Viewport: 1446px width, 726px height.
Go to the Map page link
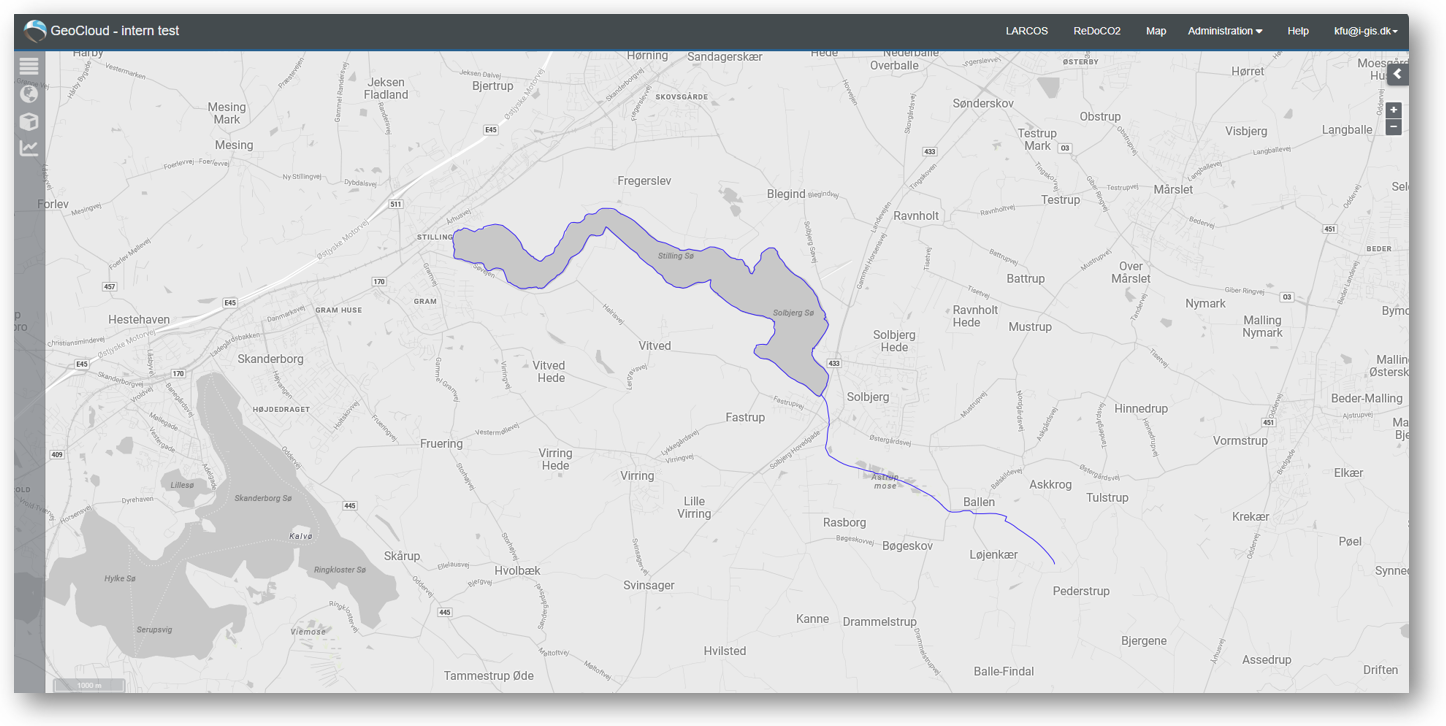(x=1156, y=31)
